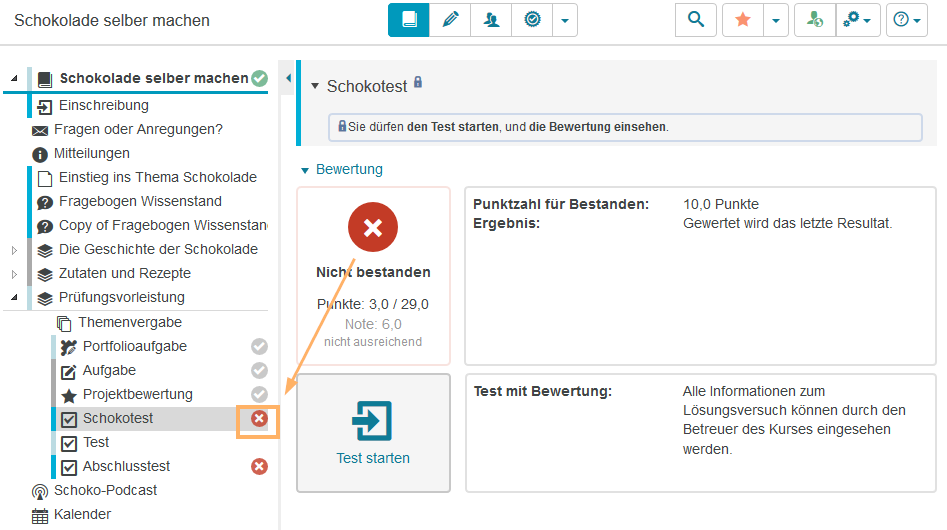Collapse the Schokolade selber machen tree root

(14, 78)
